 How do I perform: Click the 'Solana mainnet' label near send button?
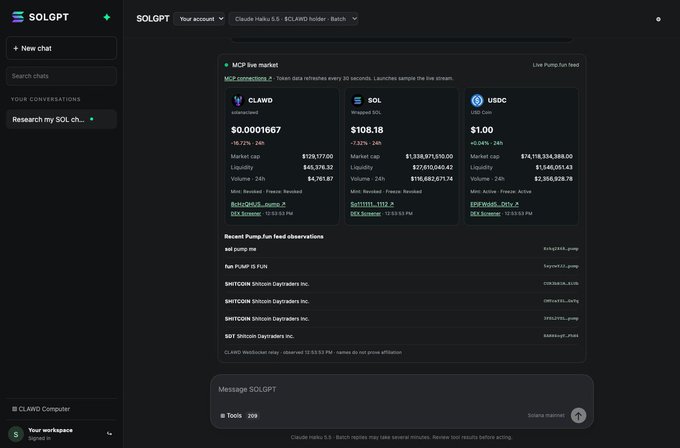(546, 415)
